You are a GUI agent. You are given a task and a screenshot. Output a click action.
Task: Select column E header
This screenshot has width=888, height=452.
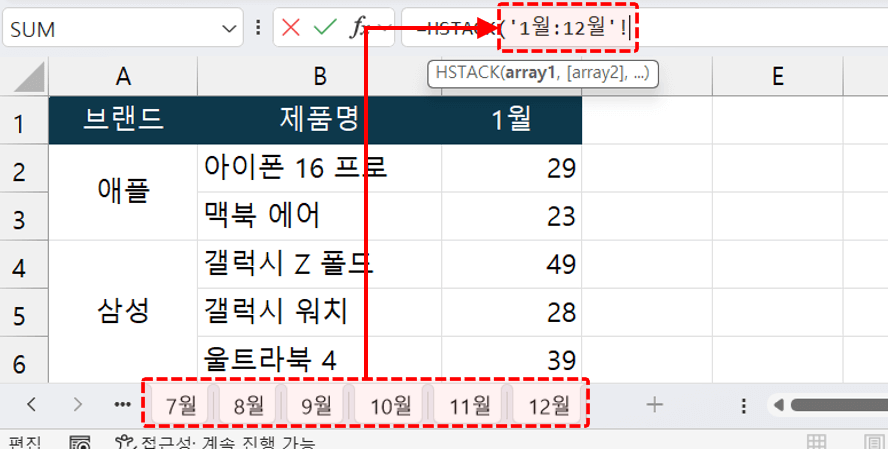pyautogui.click(x=778, y=76)
